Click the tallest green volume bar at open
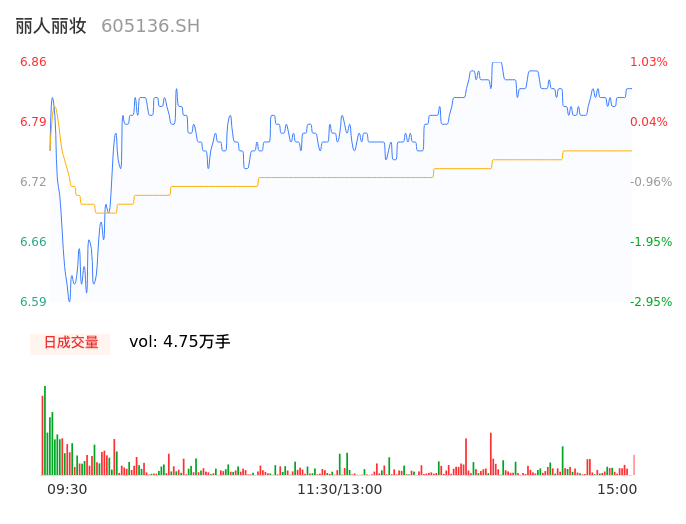686x524 pixels. point(45,430)
